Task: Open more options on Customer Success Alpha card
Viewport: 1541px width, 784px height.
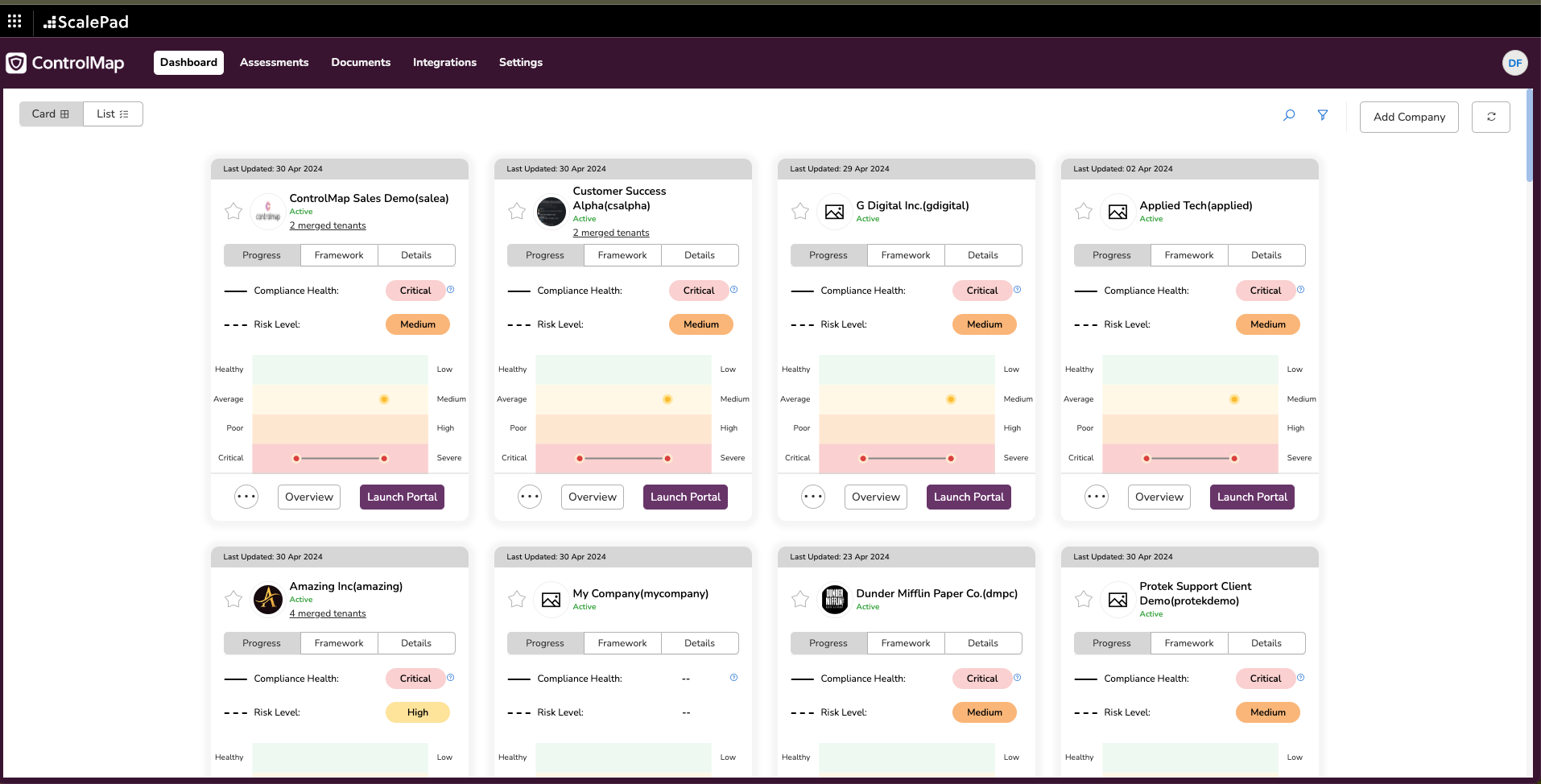Action: click(x=530, y=497)
